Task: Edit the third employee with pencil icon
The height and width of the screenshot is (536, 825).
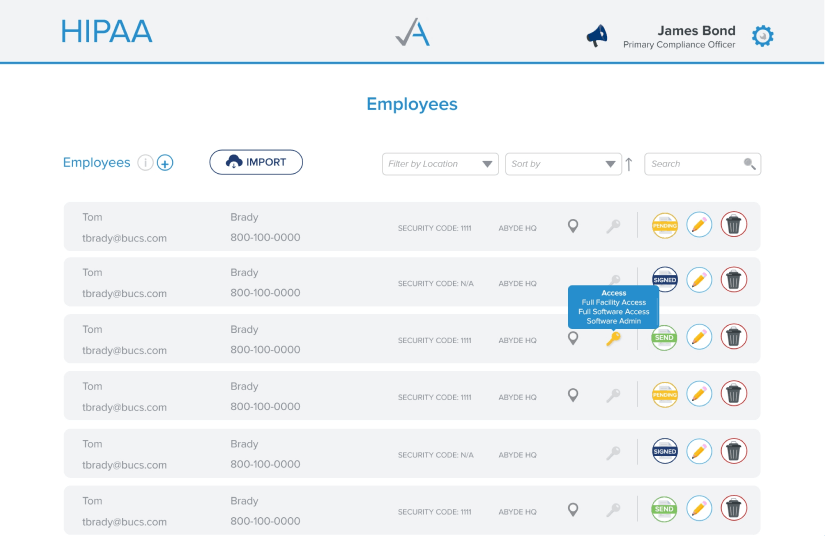Action: pos(699,337)
